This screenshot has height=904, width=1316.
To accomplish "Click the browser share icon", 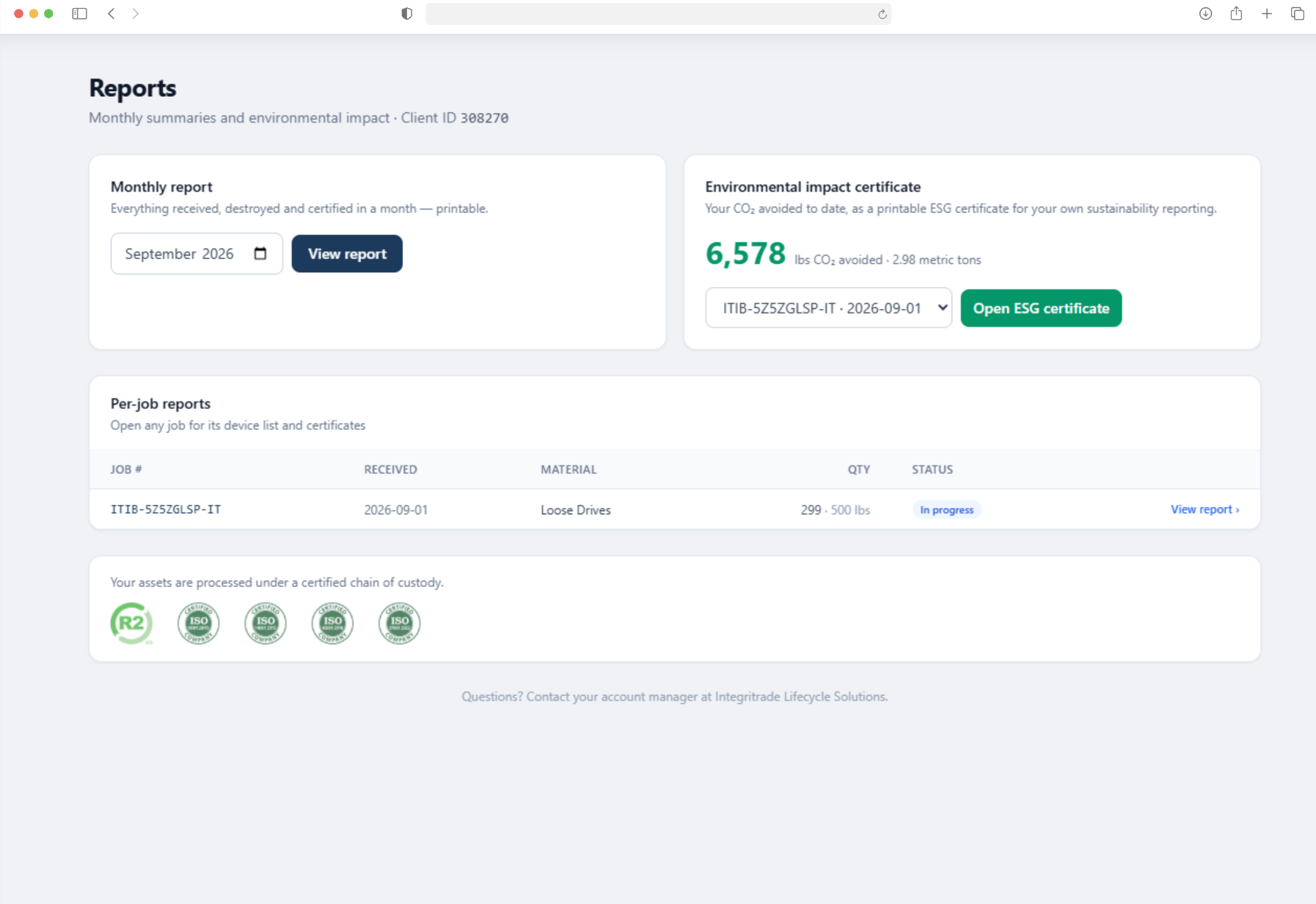I will (x=1236, y=13).
